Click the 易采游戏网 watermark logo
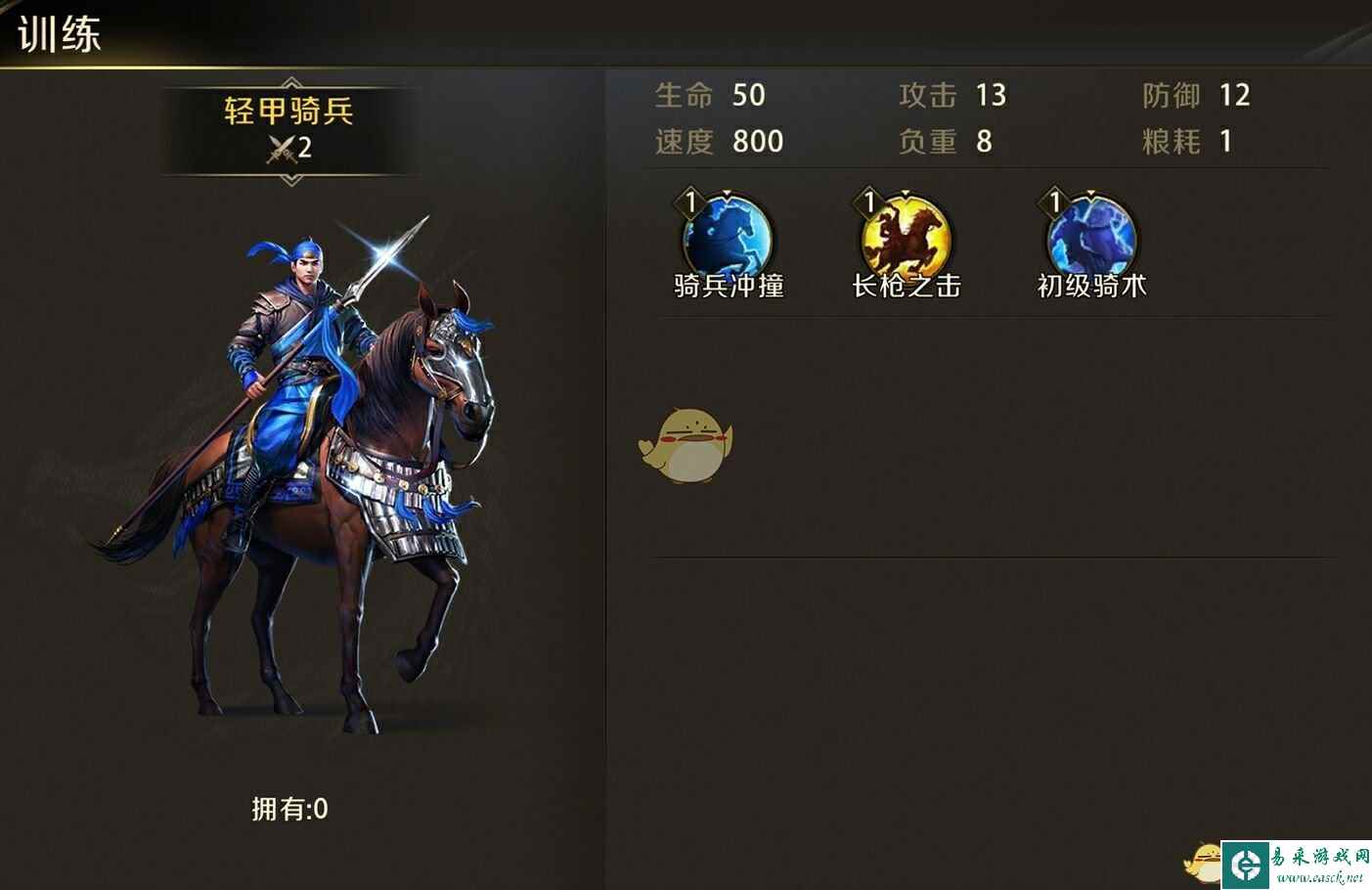The width and height of the screenshot is (1372, 890). click(1297, 864)
